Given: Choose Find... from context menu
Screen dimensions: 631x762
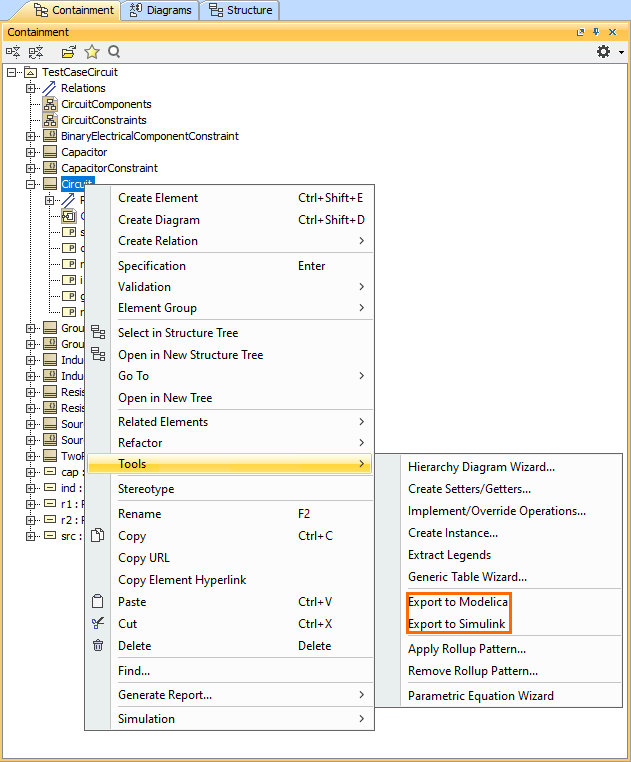Looking at the screenshot, I should [229, 671].
